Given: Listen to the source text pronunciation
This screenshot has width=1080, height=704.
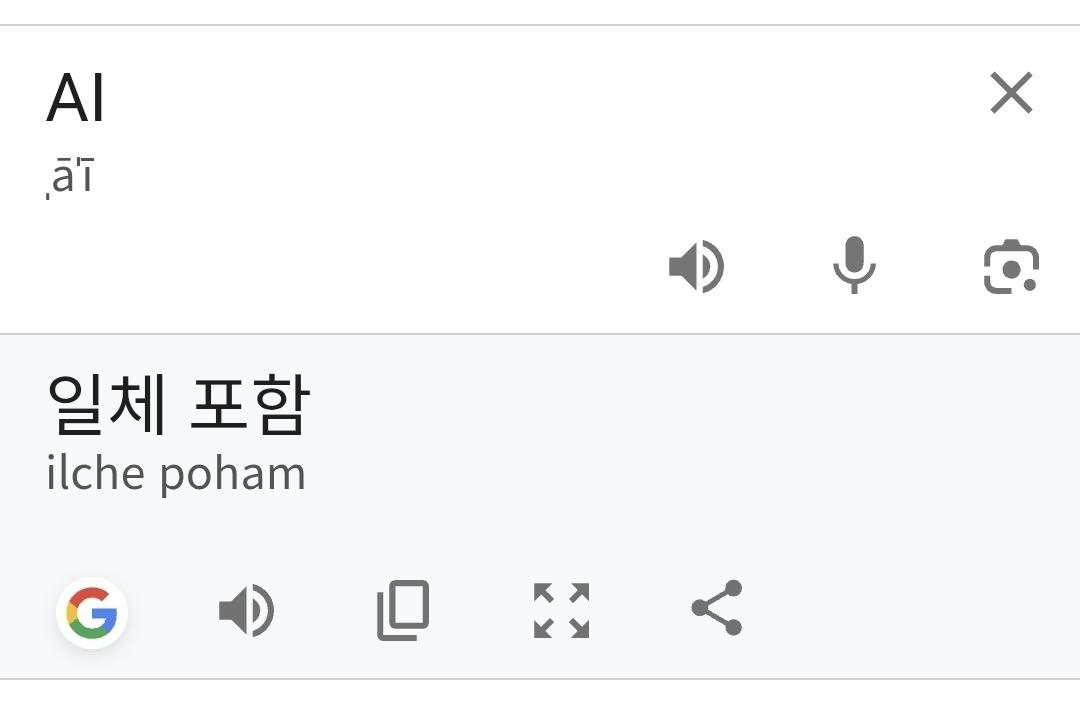Looking at the screenshot, I should click(696, 267).
